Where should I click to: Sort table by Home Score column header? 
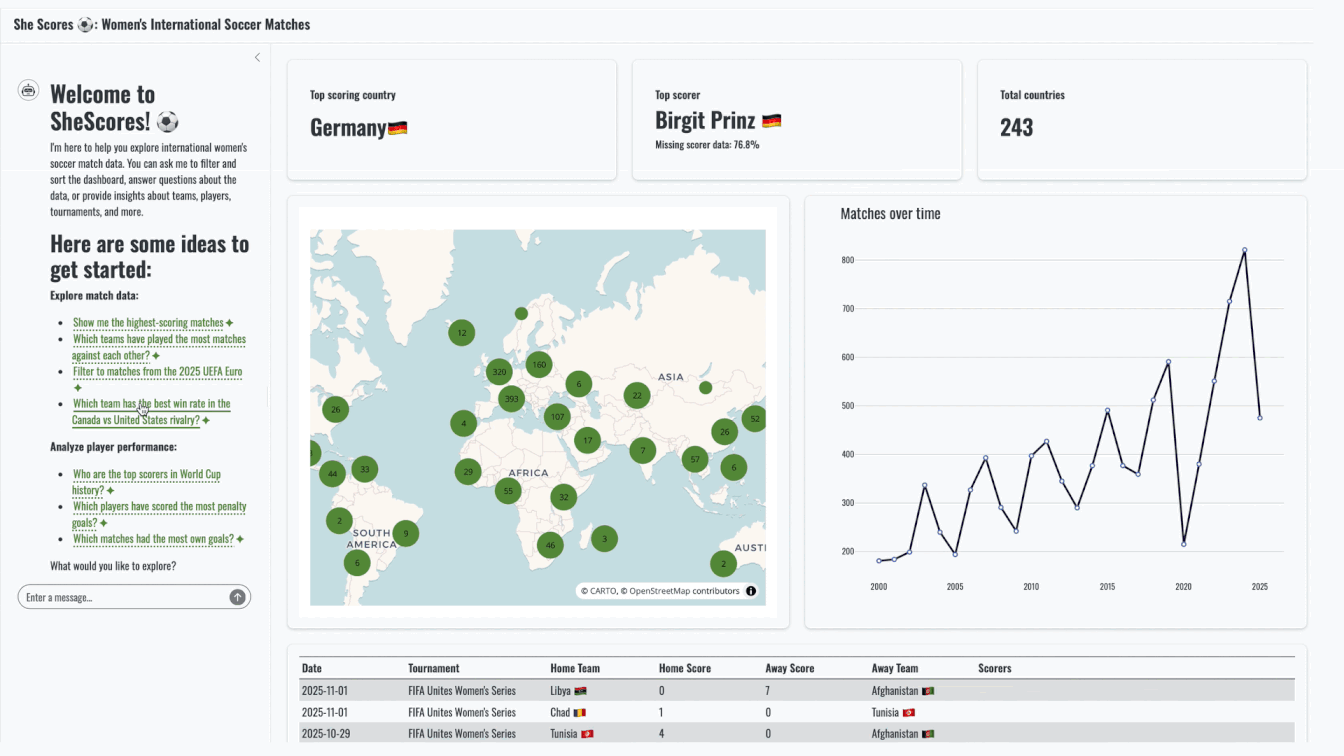684,668
